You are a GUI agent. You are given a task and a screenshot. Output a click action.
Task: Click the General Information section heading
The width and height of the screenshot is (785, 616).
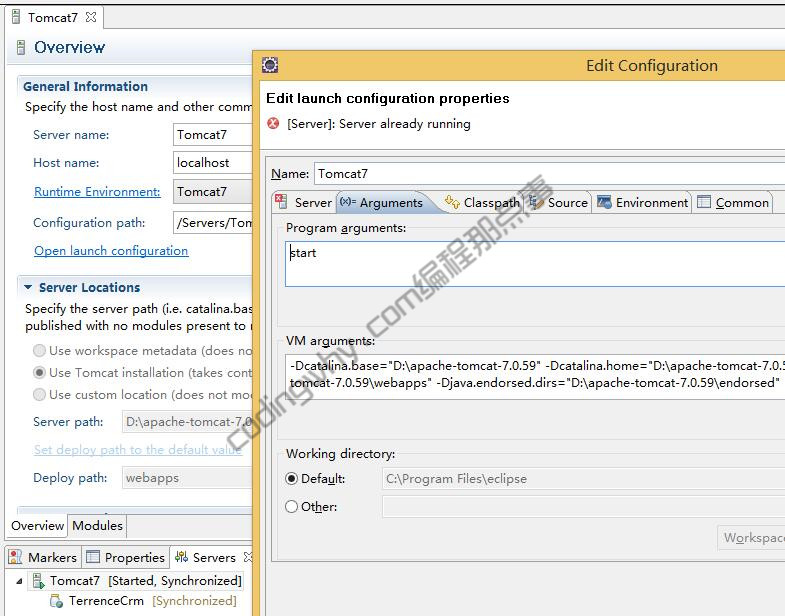(86, 86)
